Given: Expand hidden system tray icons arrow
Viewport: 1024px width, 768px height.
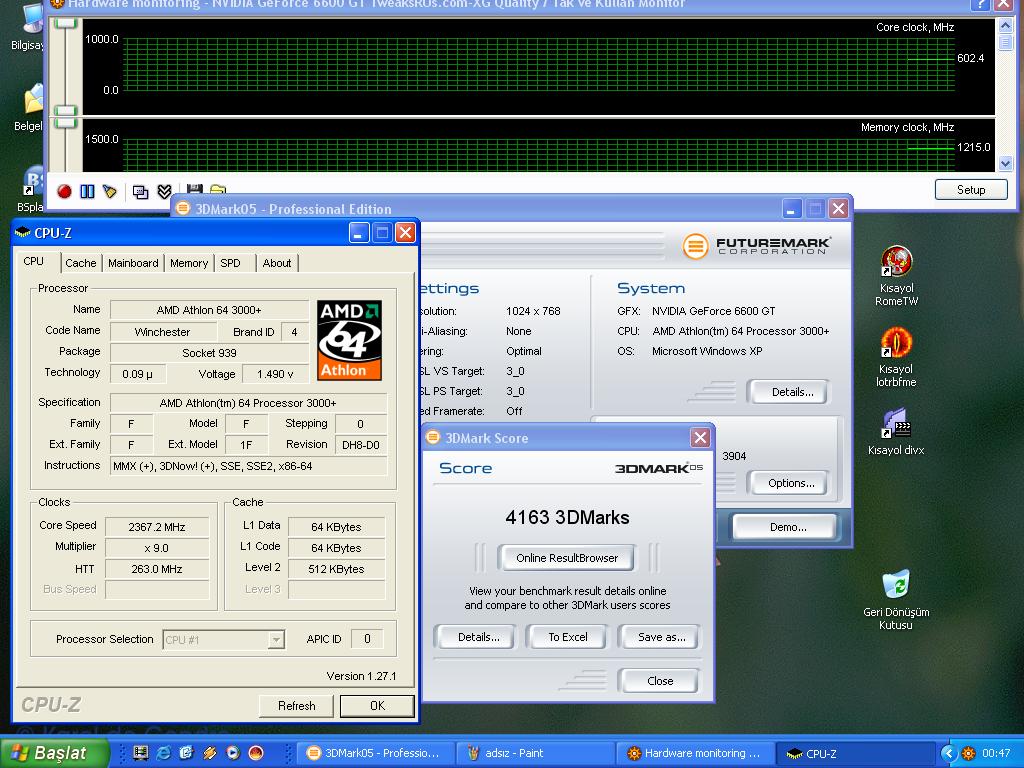Looking at the screenshot, I should 947,753.
